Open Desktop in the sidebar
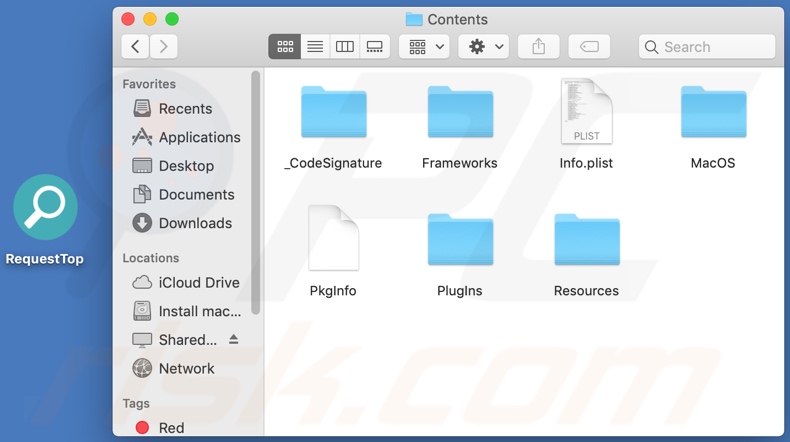 [x=185, y=166]
